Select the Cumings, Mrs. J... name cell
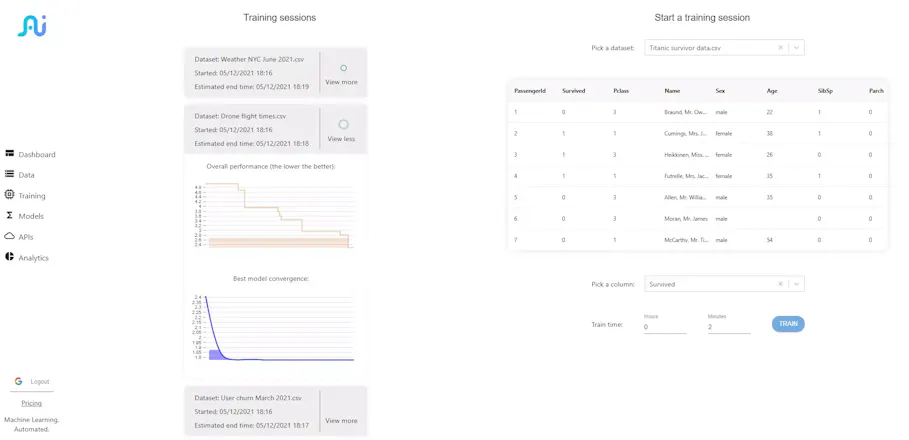This screenshot has width=909, height=440. click(x=685, y=133)
